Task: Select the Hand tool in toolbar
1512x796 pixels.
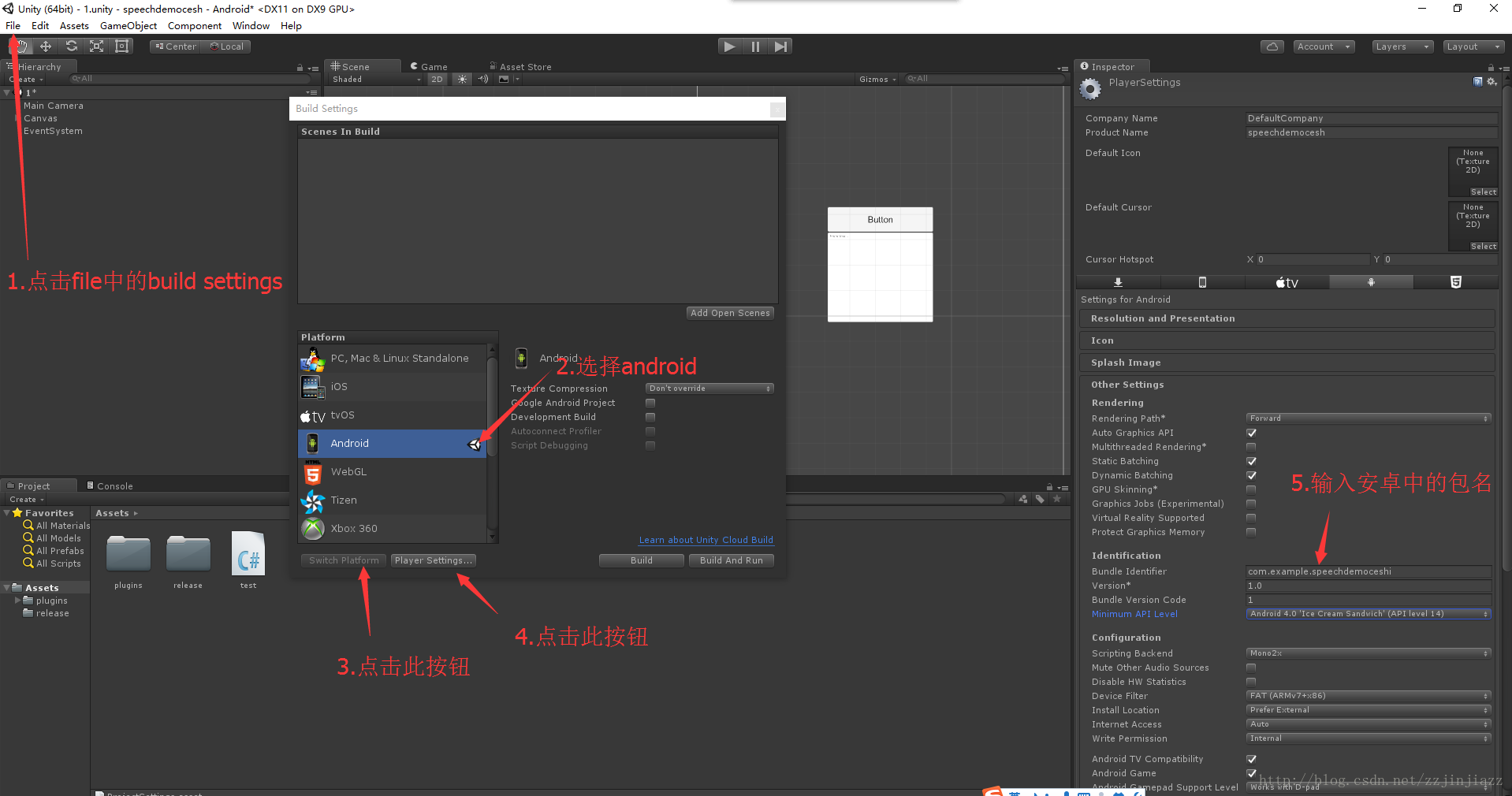Action: 20,46
